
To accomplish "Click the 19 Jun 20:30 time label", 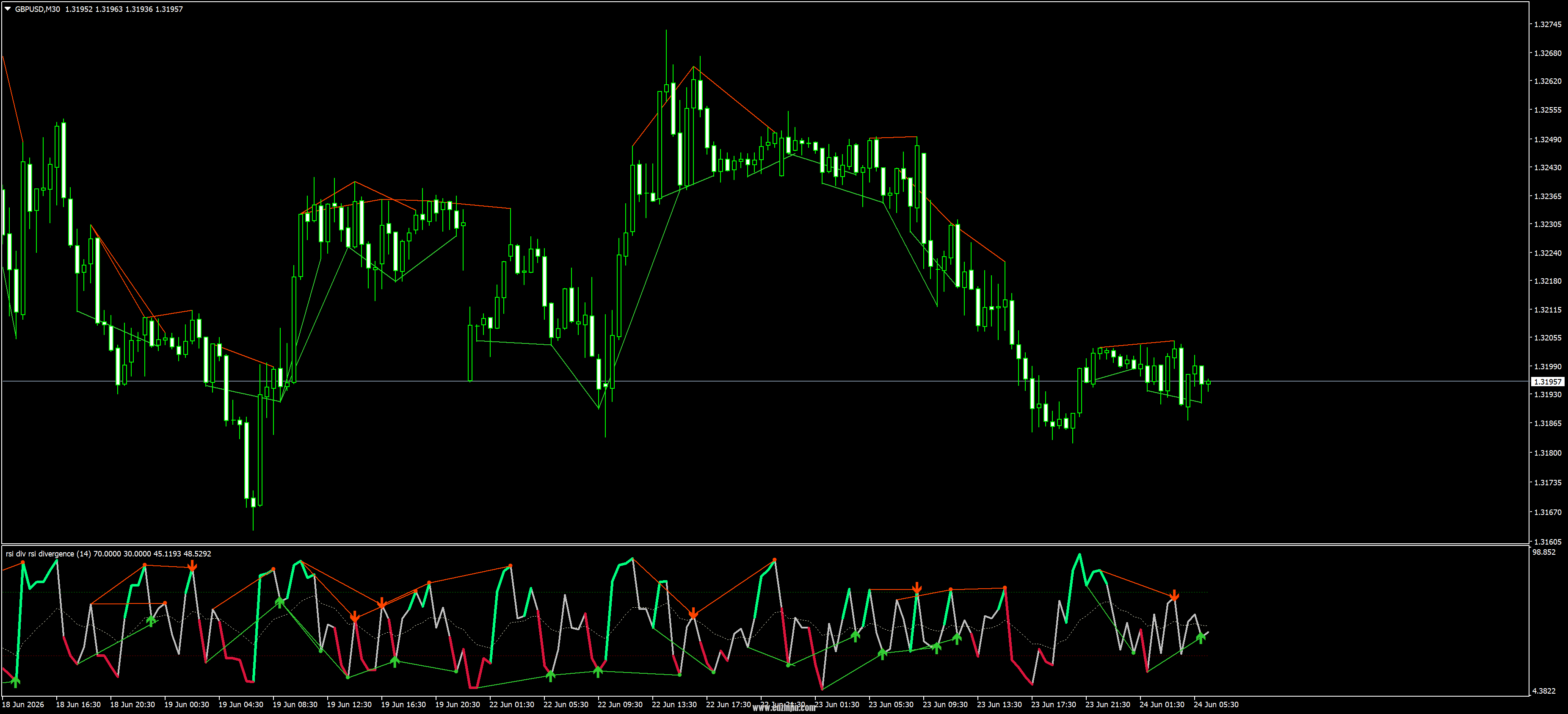I will point(457,704).
